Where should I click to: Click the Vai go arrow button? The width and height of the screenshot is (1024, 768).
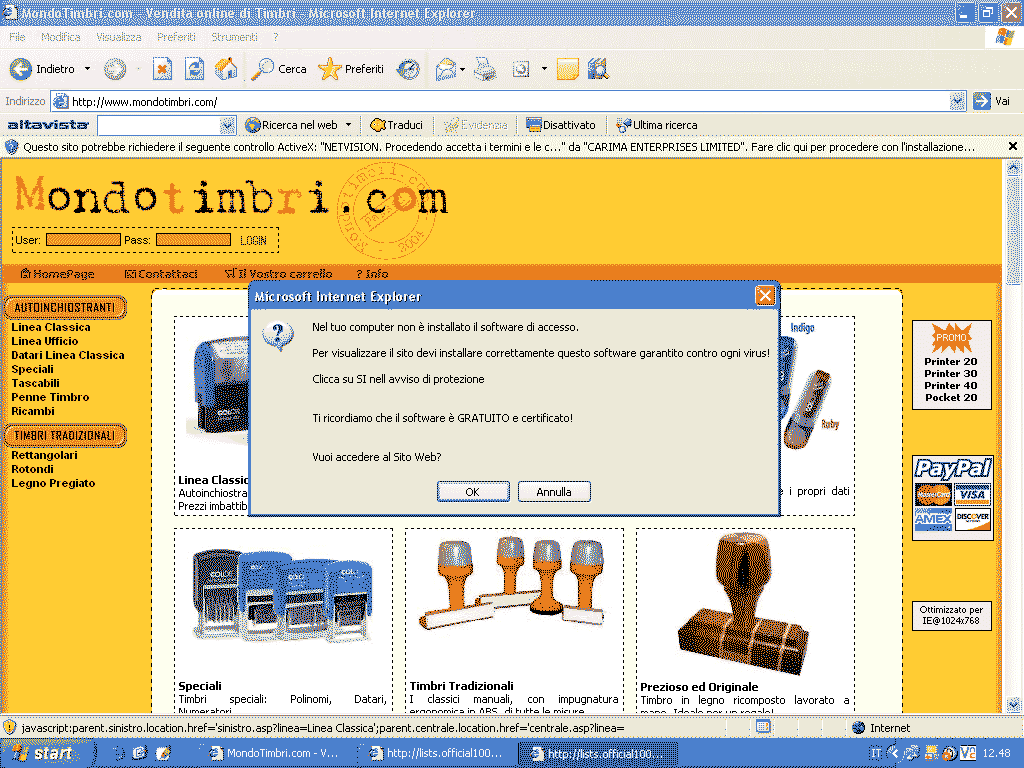982,101
